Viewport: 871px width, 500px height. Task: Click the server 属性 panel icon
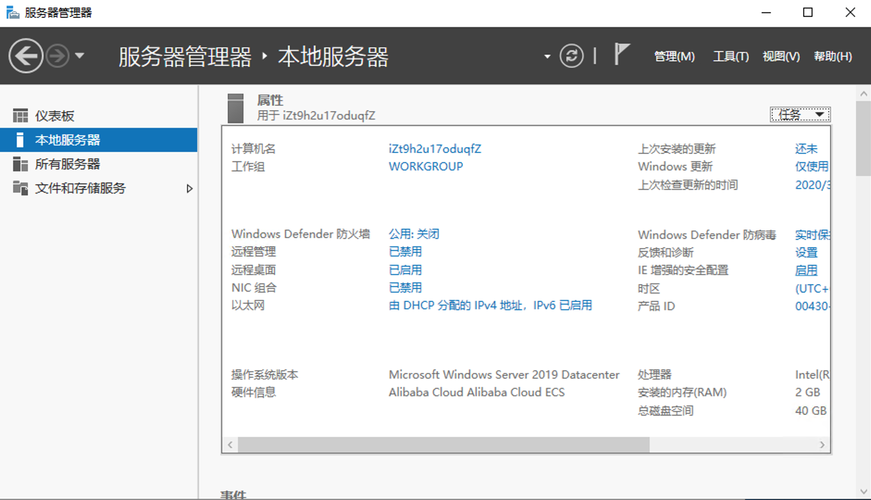coord(236,106)
